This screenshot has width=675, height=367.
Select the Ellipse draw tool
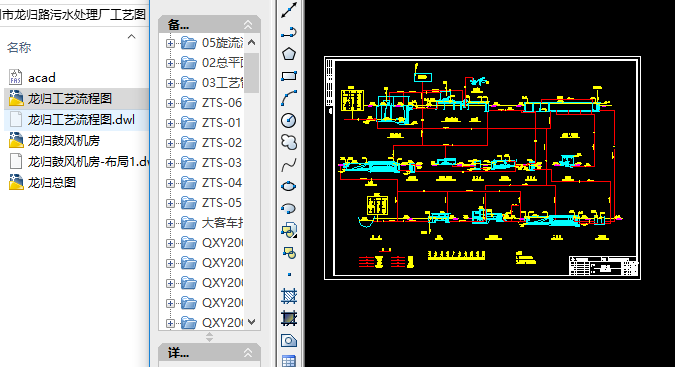pyautogui.click(x=289, y=186)
